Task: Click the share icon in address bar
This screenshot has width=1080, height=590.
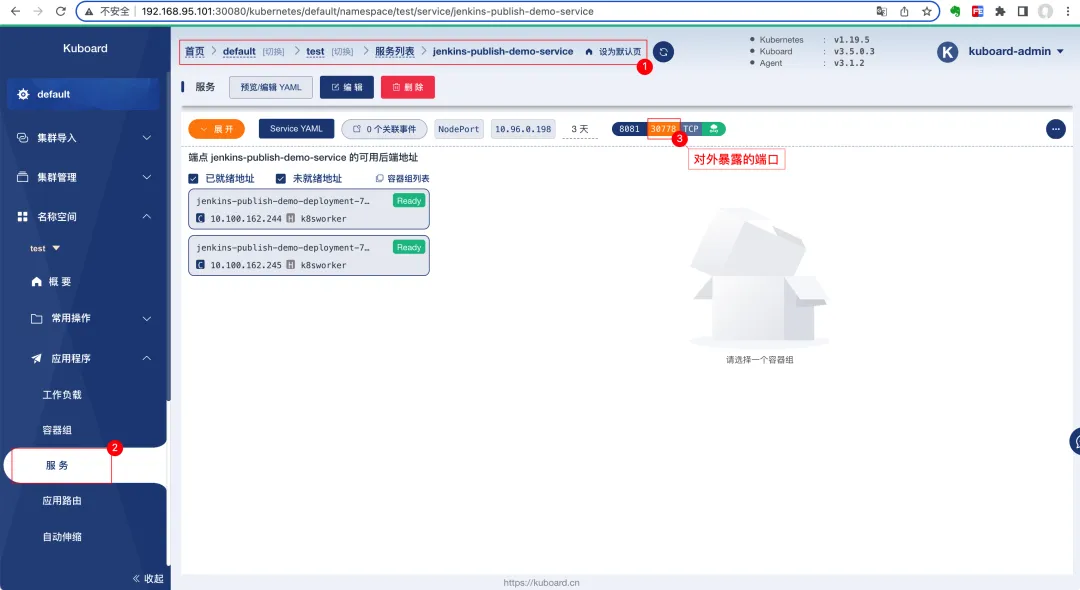Action: coord(904,11)
